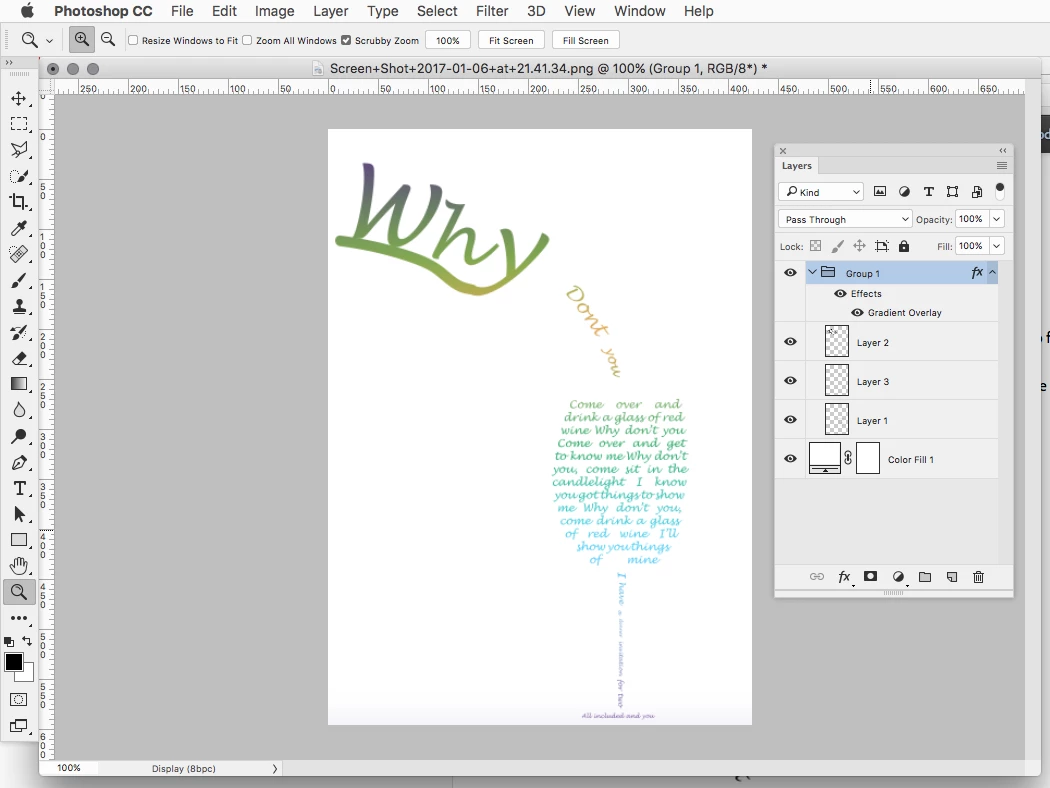Select the History Brush tool

19,333
